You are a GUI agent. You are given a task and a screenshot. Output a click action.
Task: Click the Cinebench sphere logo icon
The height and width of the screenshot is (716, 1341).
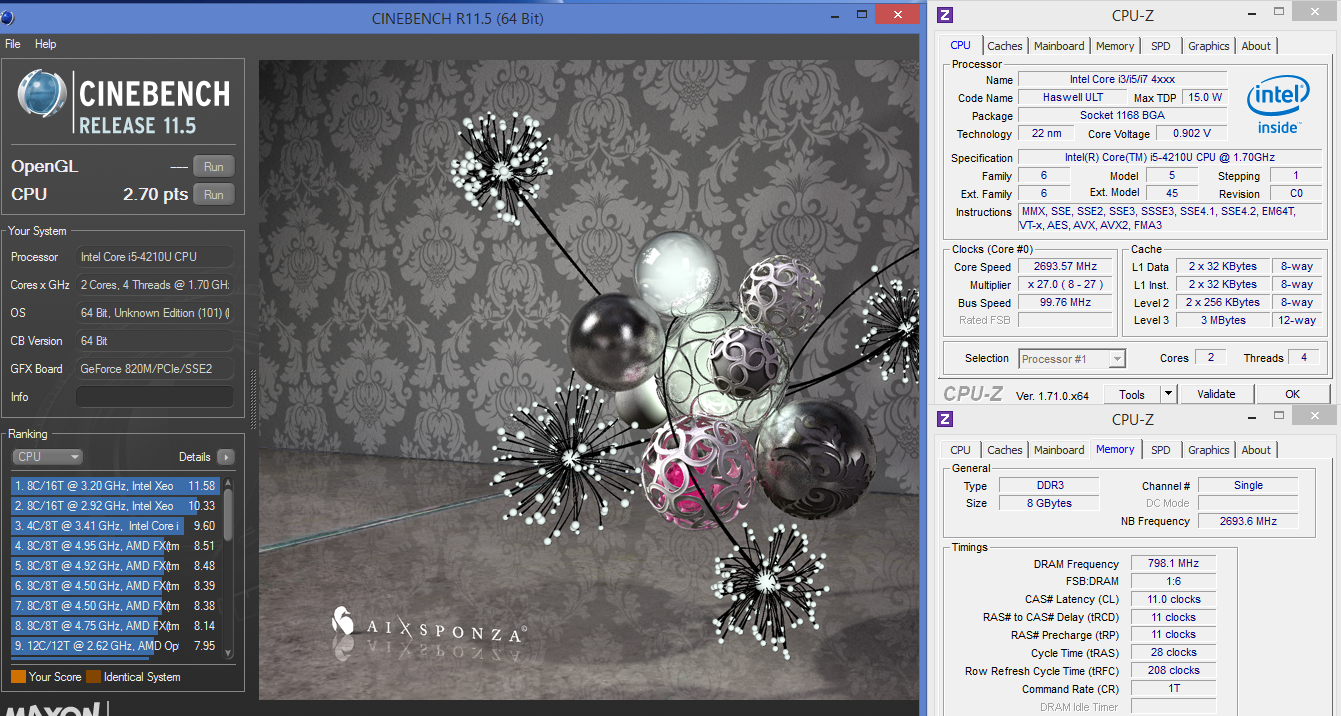[44, 95]
